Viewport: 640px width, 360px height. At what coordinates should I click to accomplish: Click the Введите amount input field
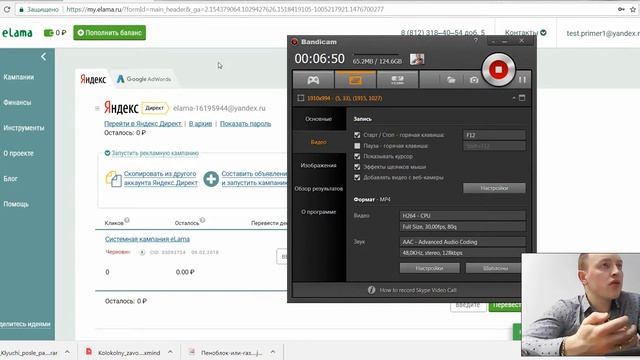coord(468,305)
